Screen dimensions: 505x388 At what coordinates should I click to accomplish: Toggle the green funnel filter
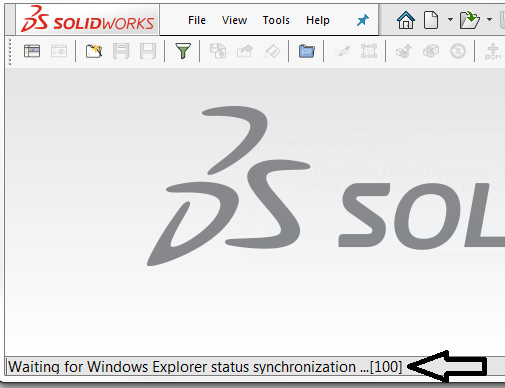(x=183, y=51)
